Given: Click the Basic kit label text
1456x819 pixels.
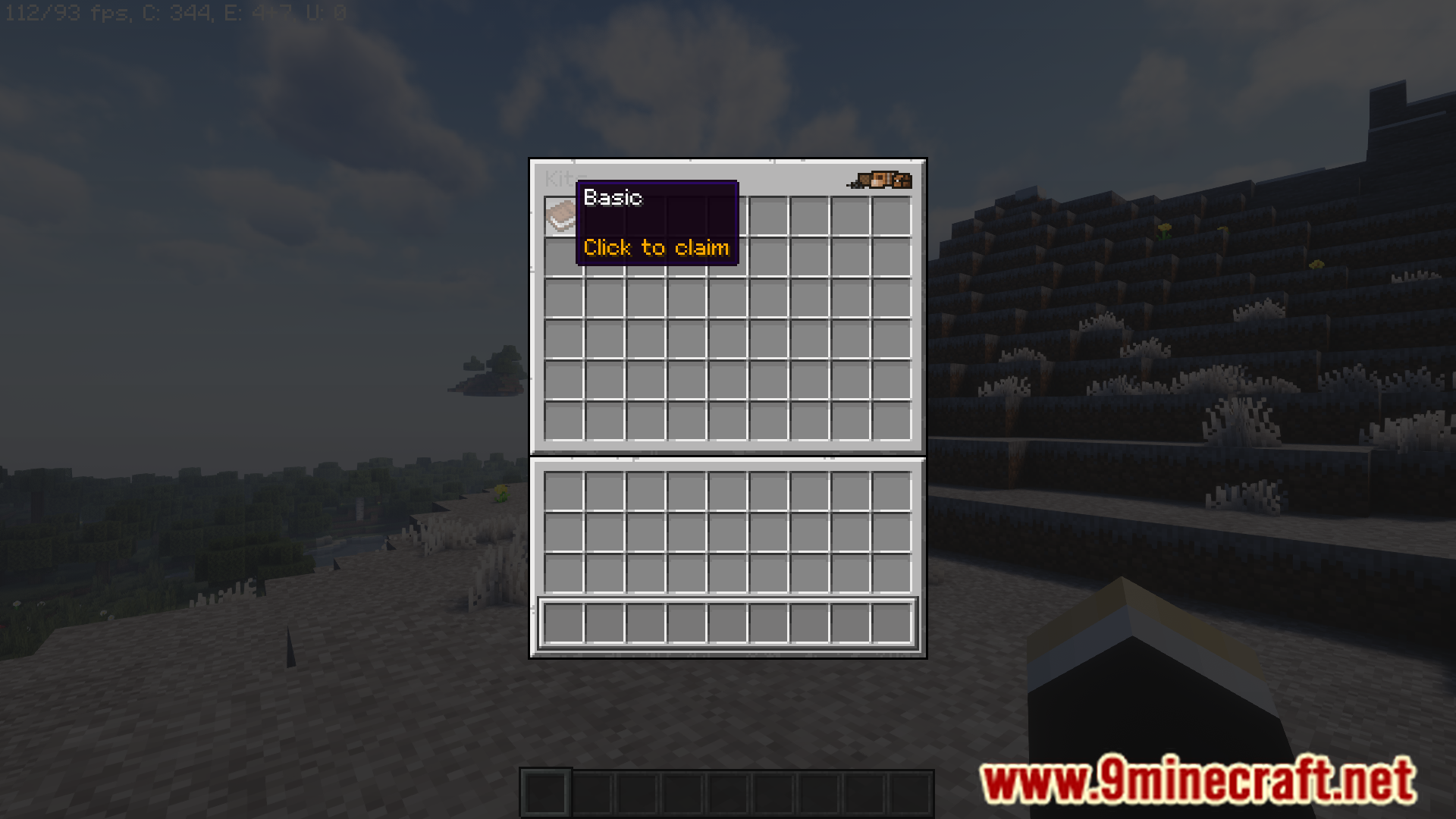Looking at the screenshot, I should (612, 197).
